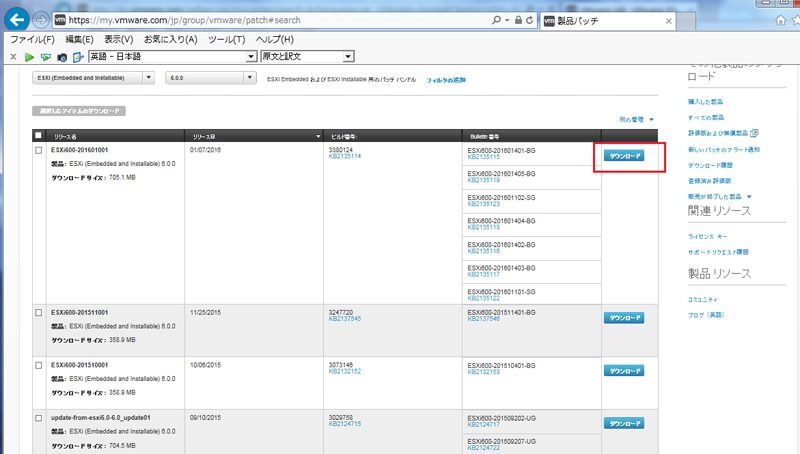Open the browser home icon

click(x=780, y=20)
